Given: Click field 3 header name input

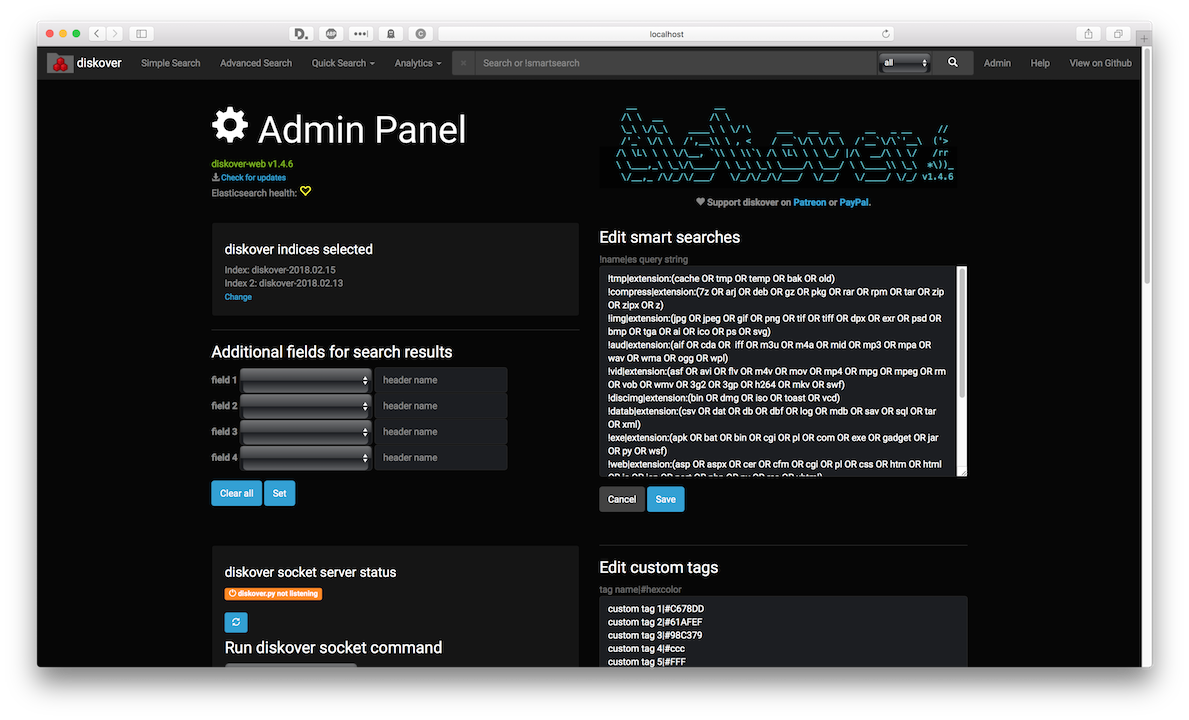Looking at the screenshot, I should click(441, 432).
